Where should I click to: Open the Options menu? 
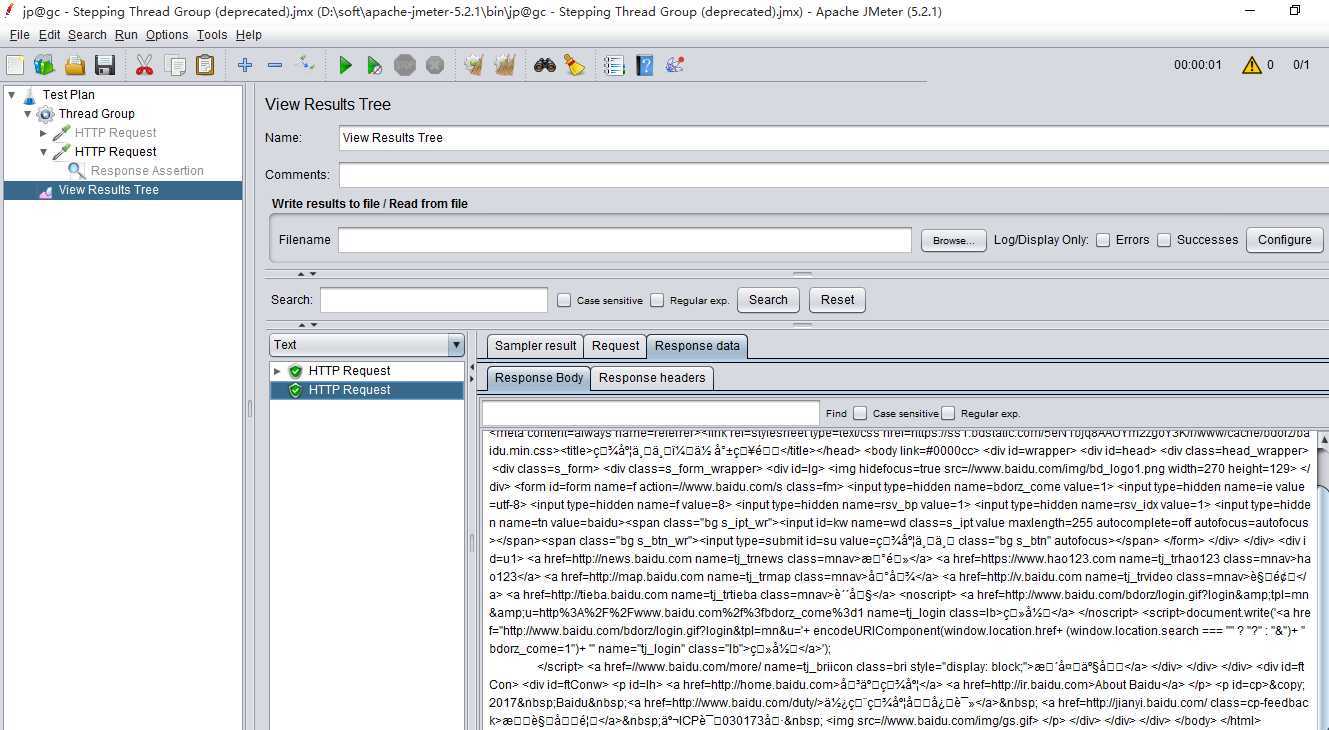point(167,35)
